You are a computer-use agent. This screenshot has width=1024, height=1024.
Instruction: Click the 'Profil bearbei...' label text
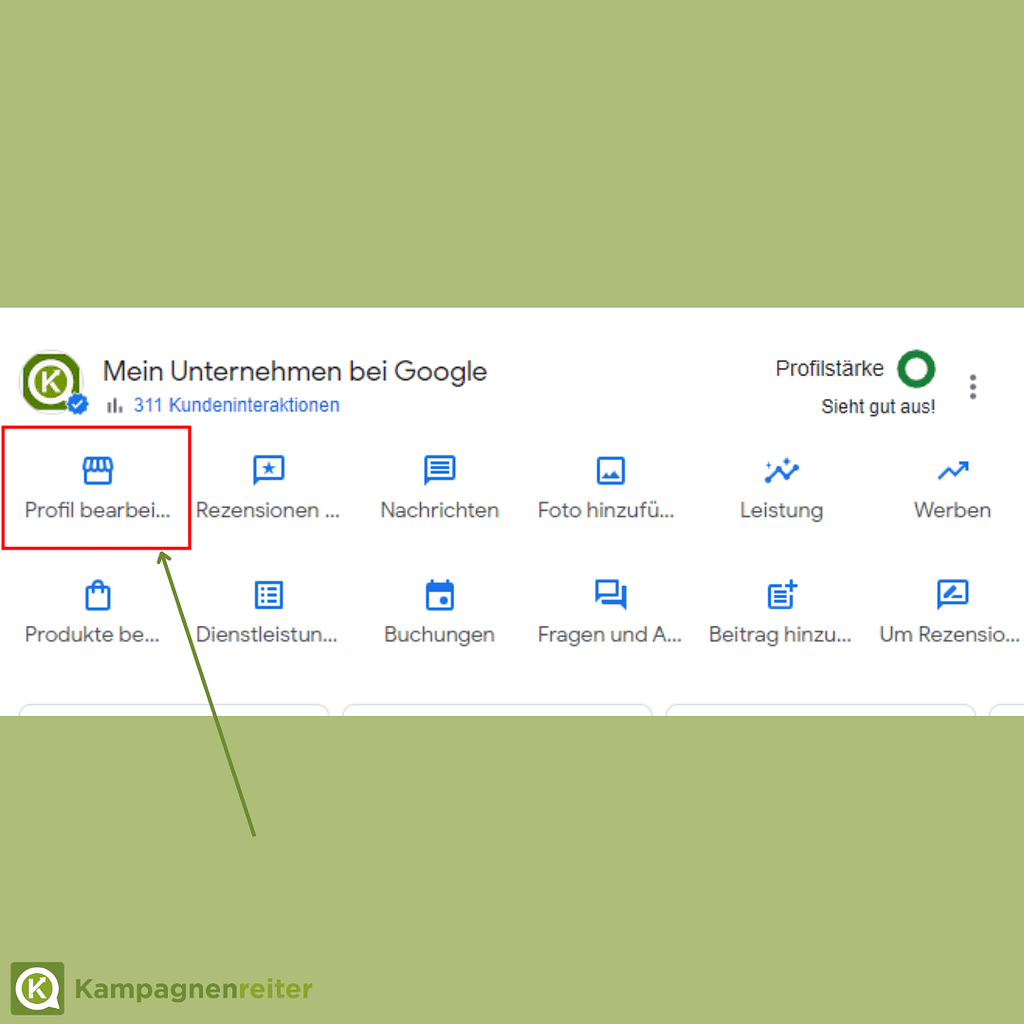tap(97, 510)
